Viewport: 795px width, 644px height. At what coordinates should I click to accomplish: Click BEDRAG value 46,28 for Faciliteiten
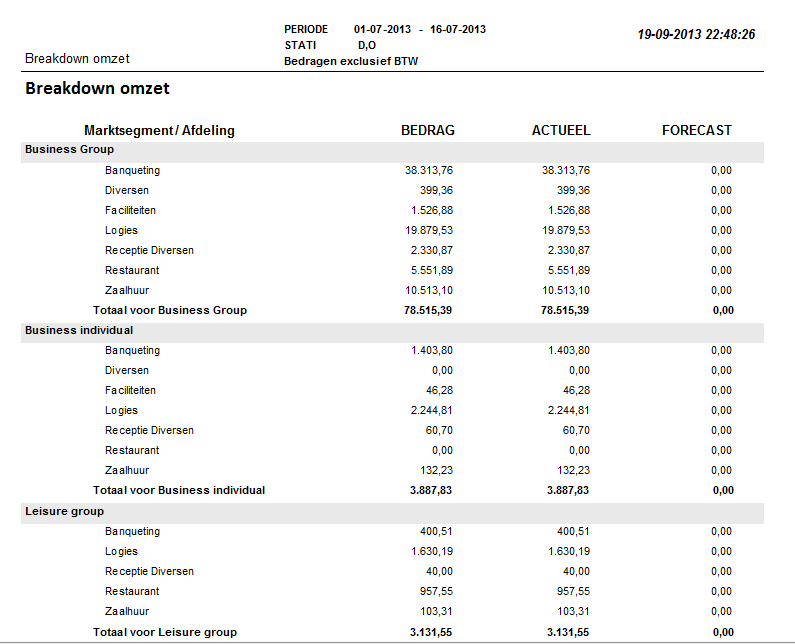439,390
